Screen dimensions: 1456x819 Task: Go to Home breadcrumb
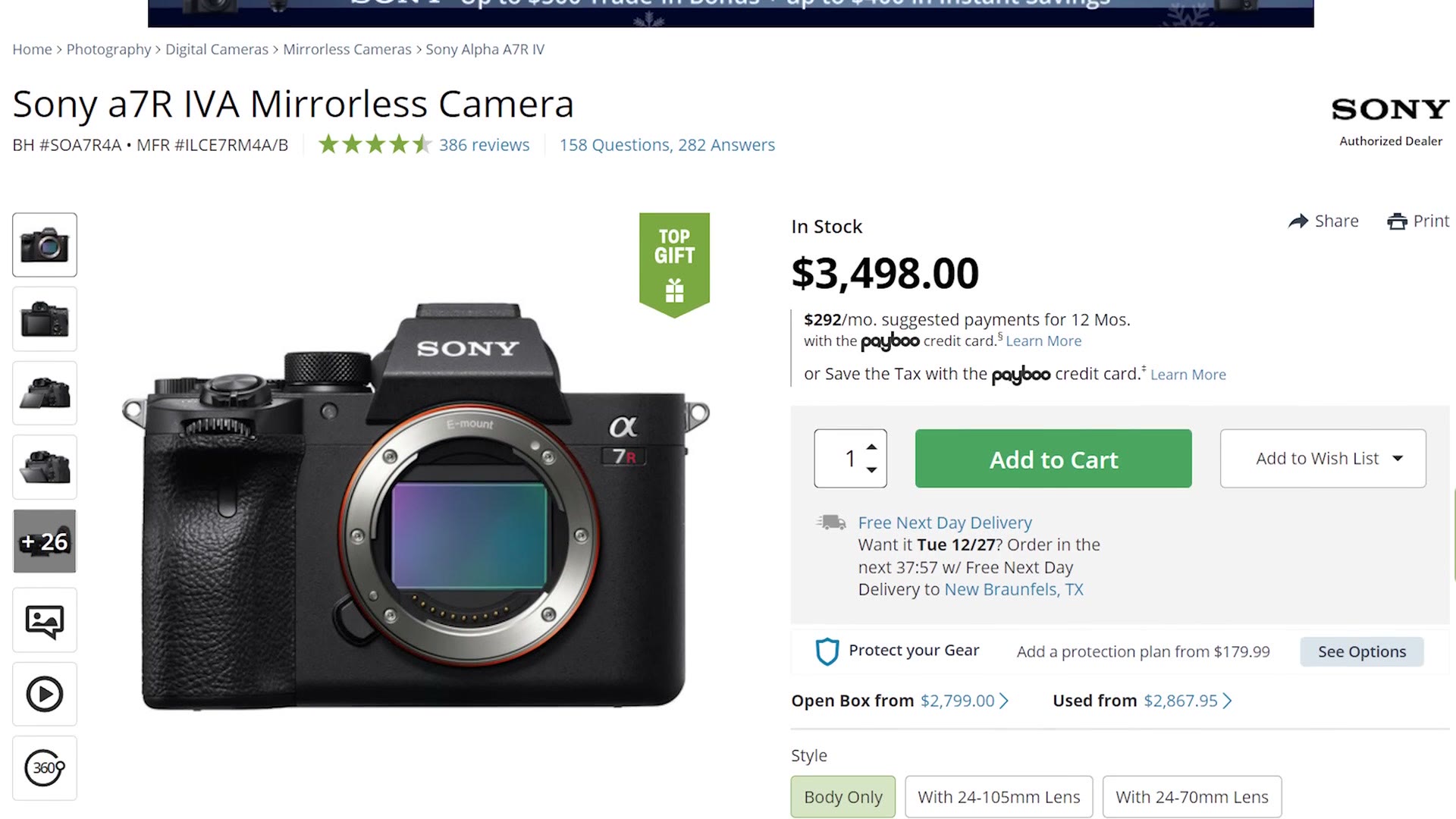point(32,49)
